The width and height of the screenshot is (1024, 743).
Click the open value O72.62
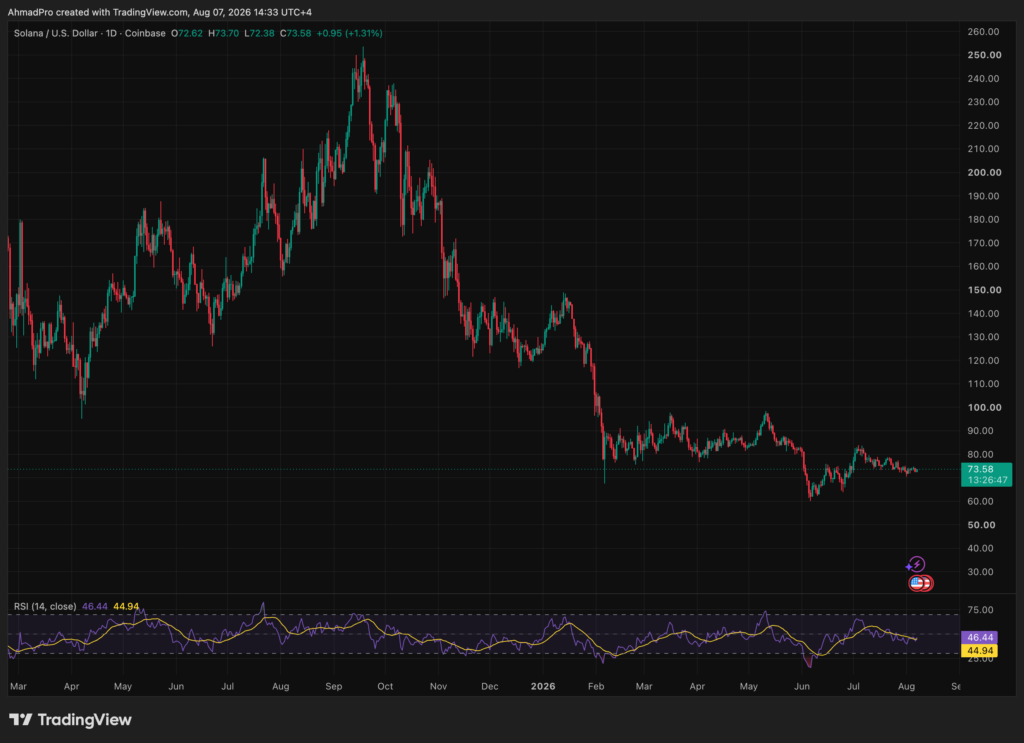click(x=187, y=33)
